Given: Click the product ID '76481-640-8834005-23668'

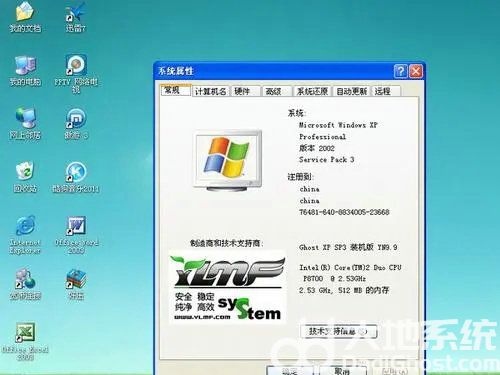Looking at the screenshot, I should [344, 212].
